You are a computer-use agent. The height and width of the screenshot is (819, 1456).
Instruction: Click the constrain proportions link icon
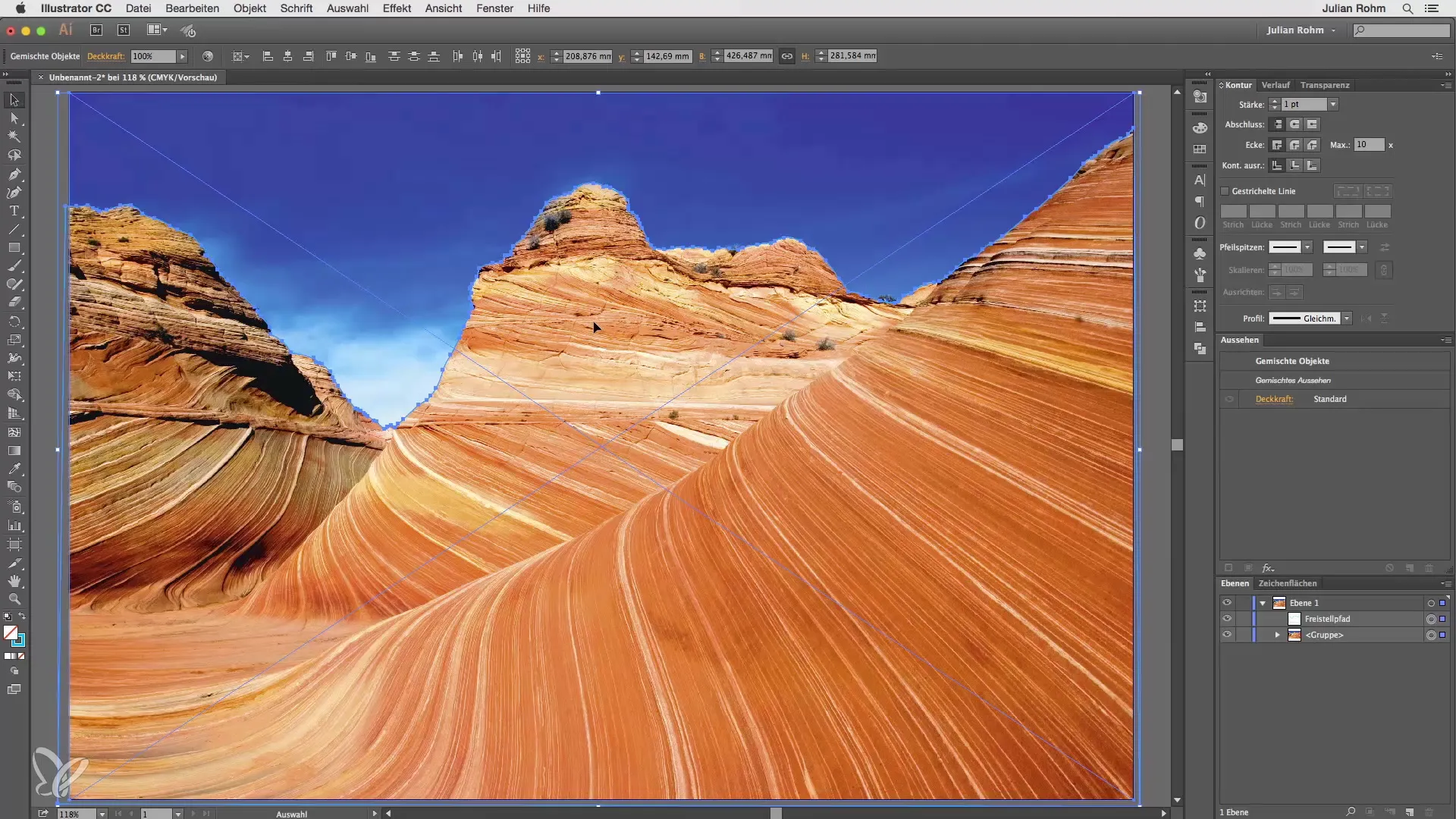pyautogui.click(x=787, y=56)
